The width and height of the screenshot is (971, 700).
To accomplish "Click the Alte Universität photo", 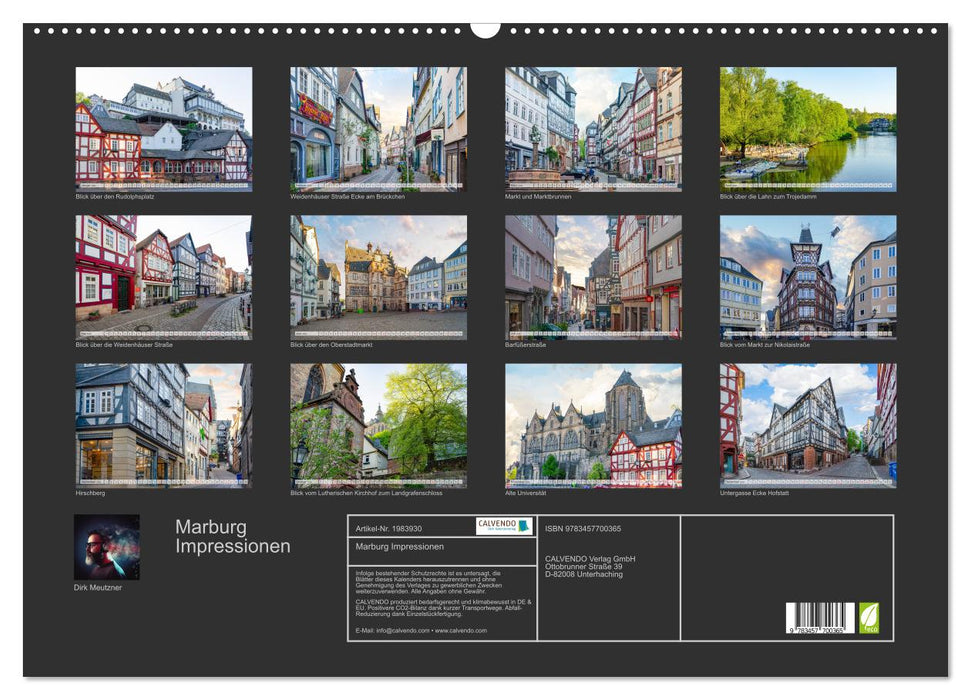I will click(593, 425).
